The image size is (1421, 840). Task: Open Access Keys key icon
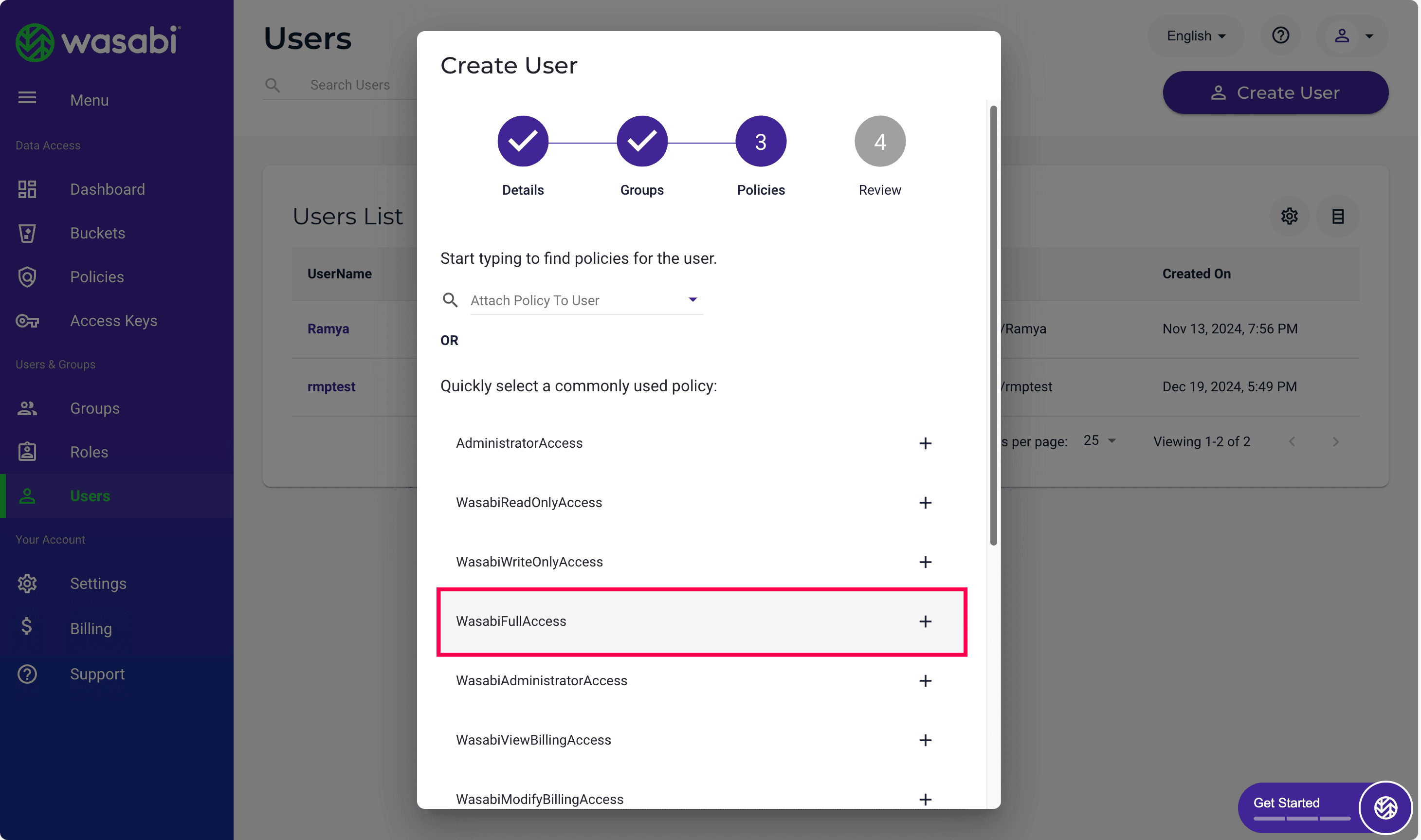[27, 321]
